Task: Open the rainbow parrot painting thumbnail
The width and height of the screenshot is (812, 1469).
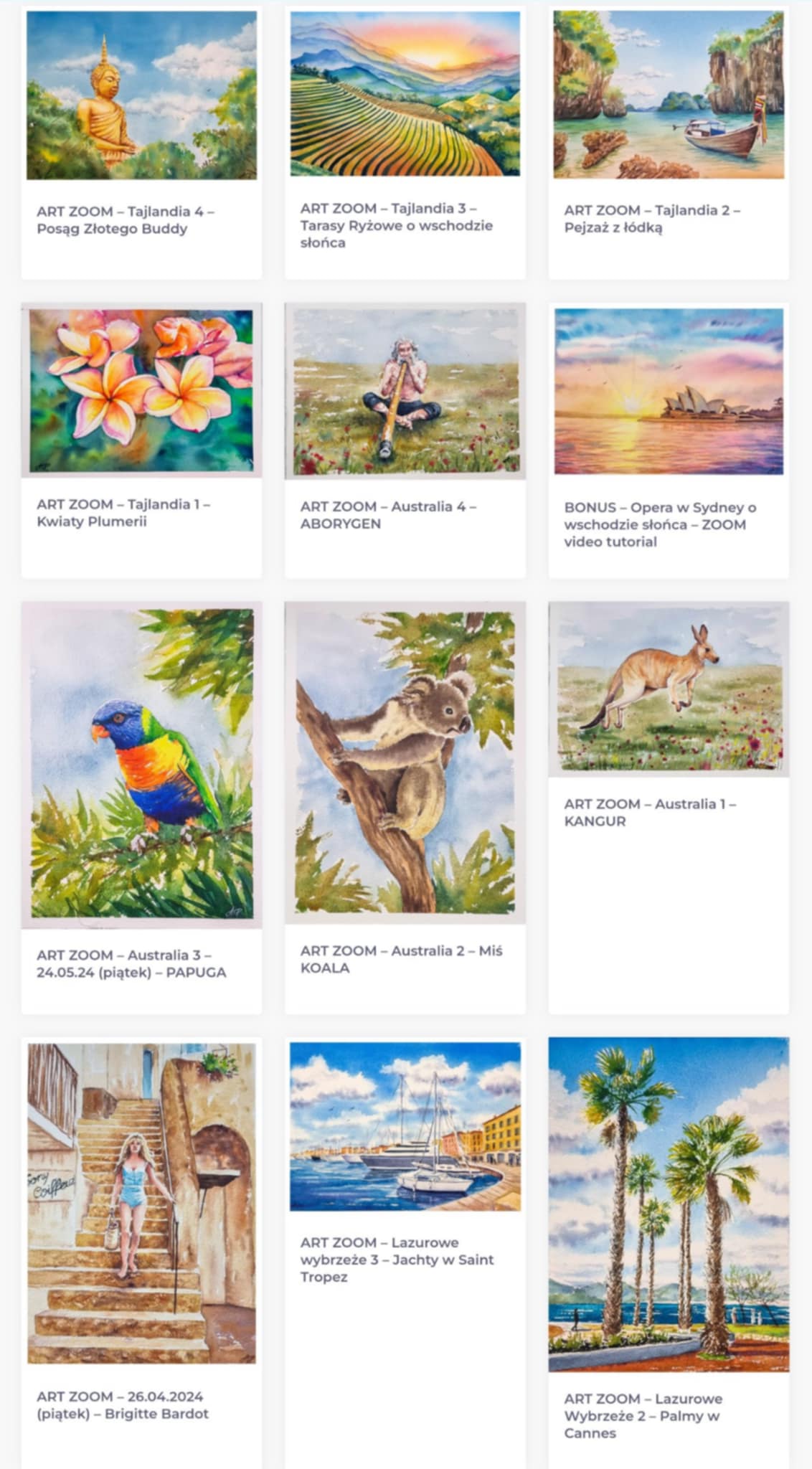Action: click(141, 765)
